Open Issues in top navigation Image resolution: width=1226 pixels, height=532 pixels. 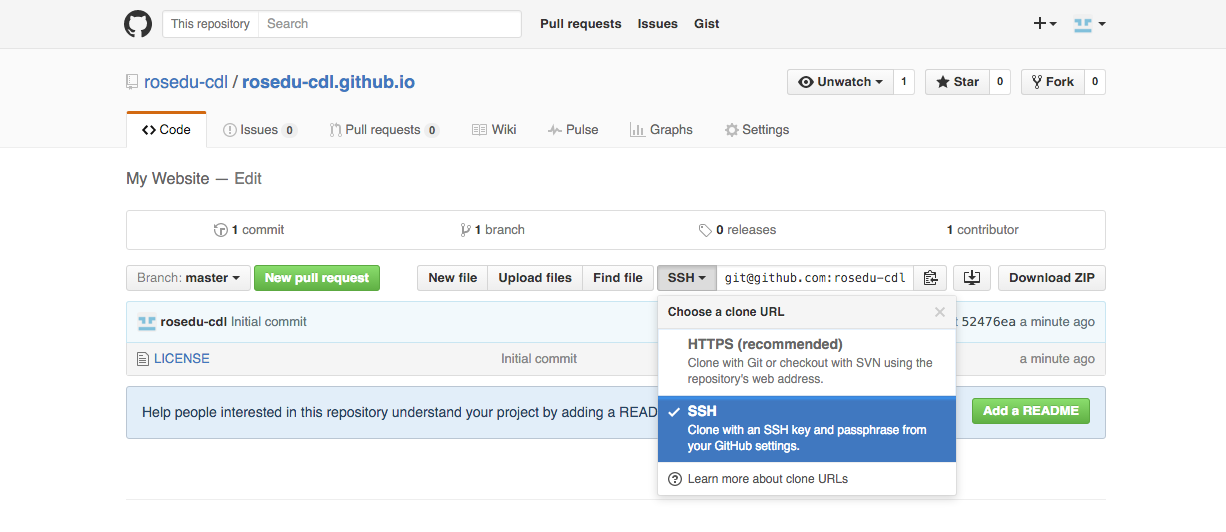tap(657, 24)
